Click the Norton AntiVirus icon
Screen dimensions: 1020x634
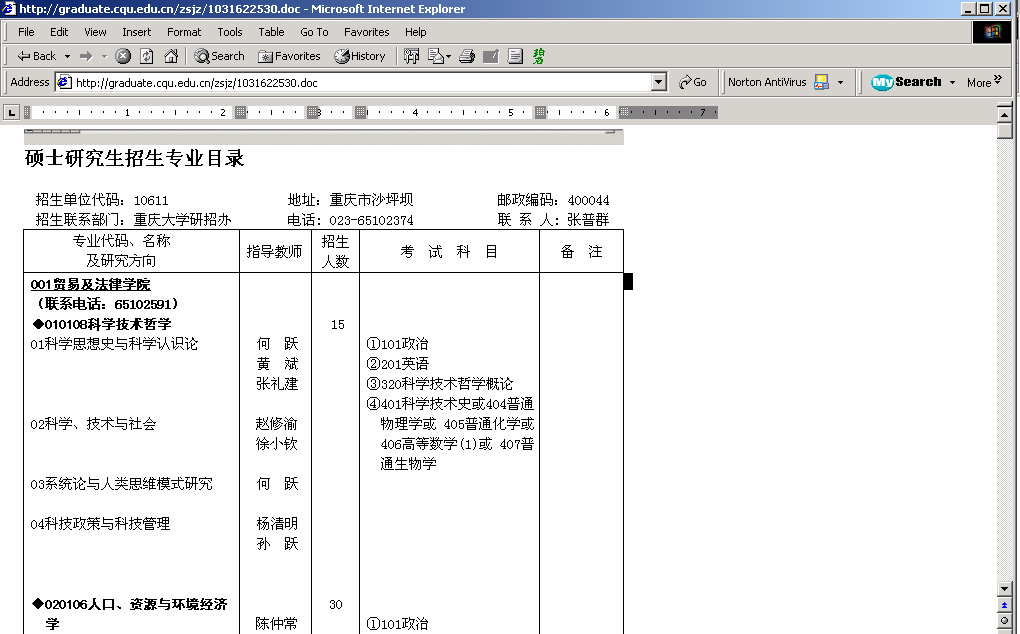coord(821,82)
